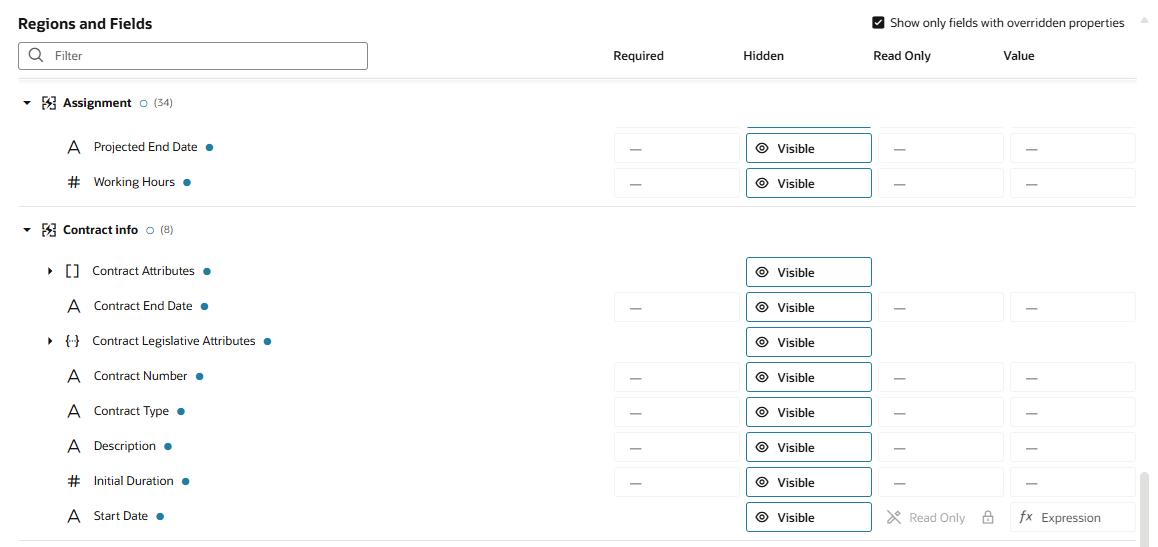Collapse the Assignment region
Viewport: 1158px width, 547px height.
(x=28, y=103)
